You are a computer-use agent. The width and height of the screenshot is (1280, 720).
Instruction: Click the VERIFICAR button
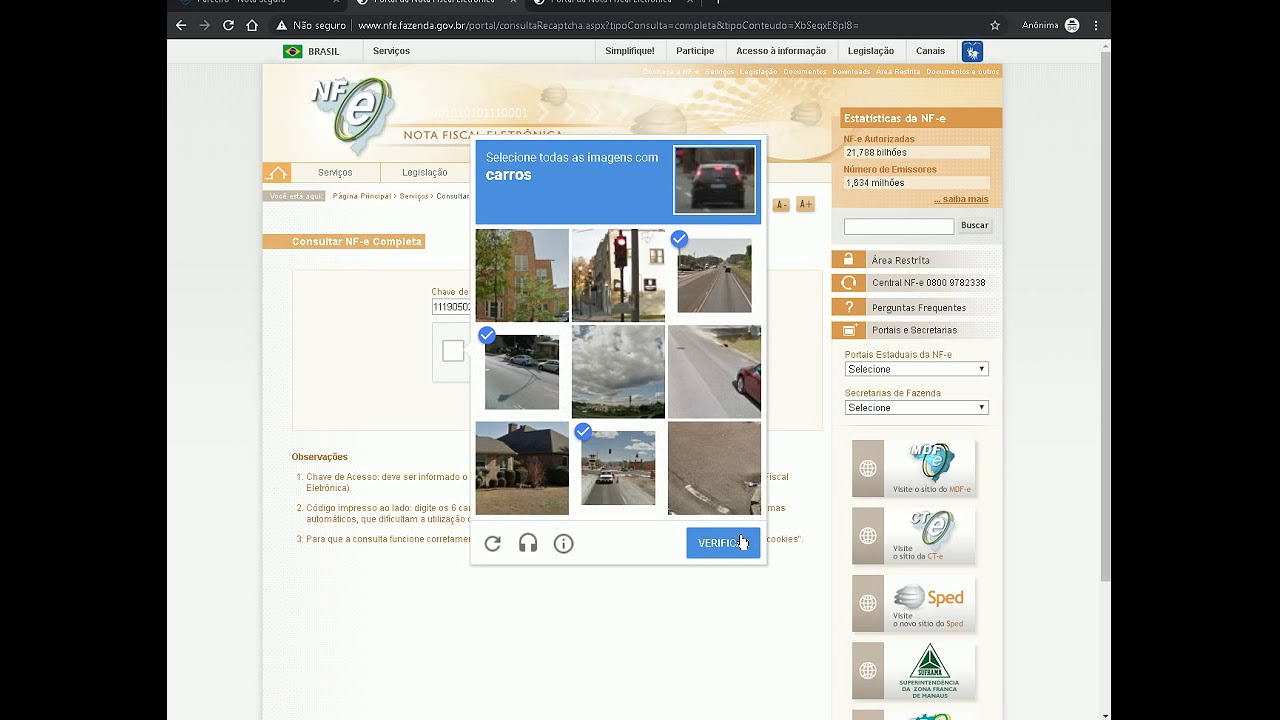pyautogui.click(x=723, y=543)
